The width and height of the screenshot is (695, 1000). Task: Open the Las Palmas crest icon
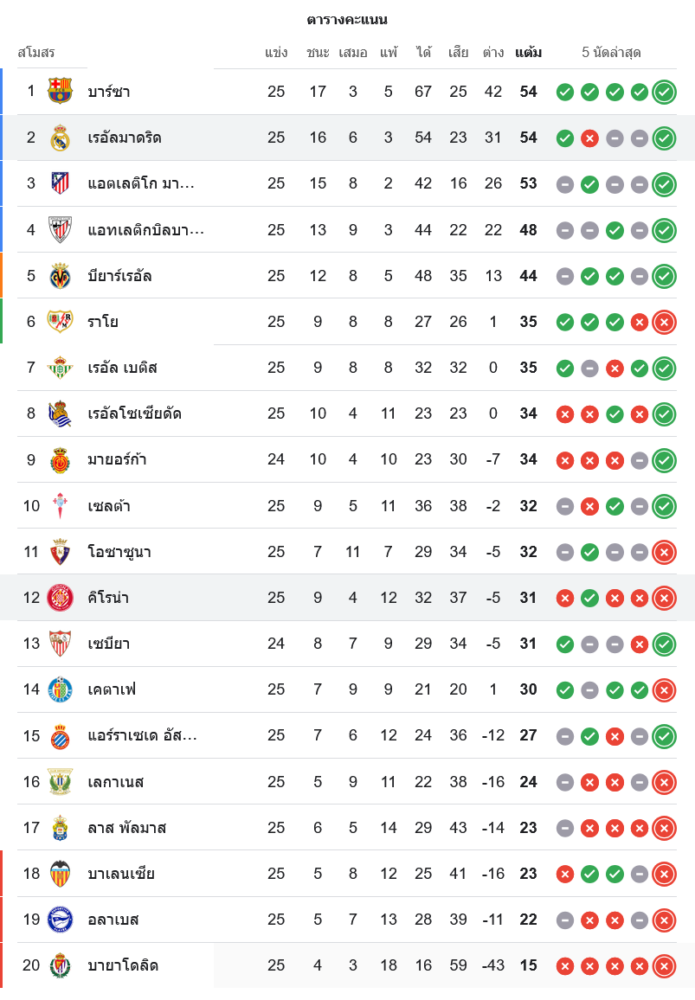[60, 828]
